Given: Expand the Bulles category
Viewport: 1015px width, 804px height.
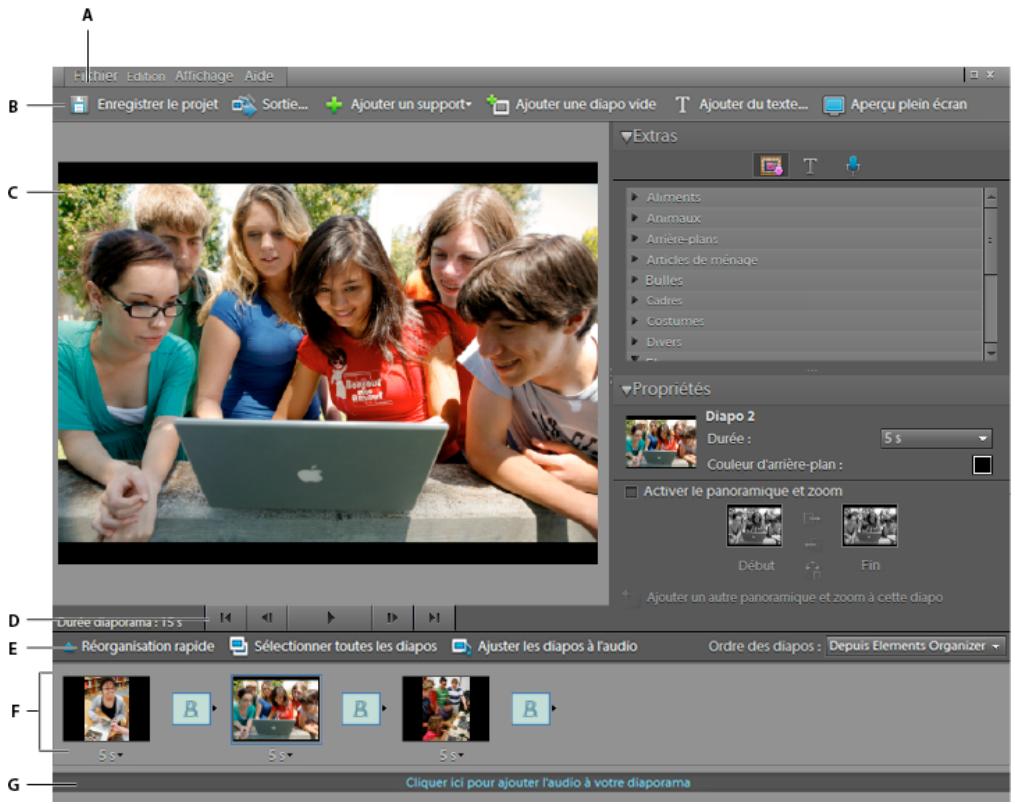Looking at the screenshot, I should tap(635, 280).
